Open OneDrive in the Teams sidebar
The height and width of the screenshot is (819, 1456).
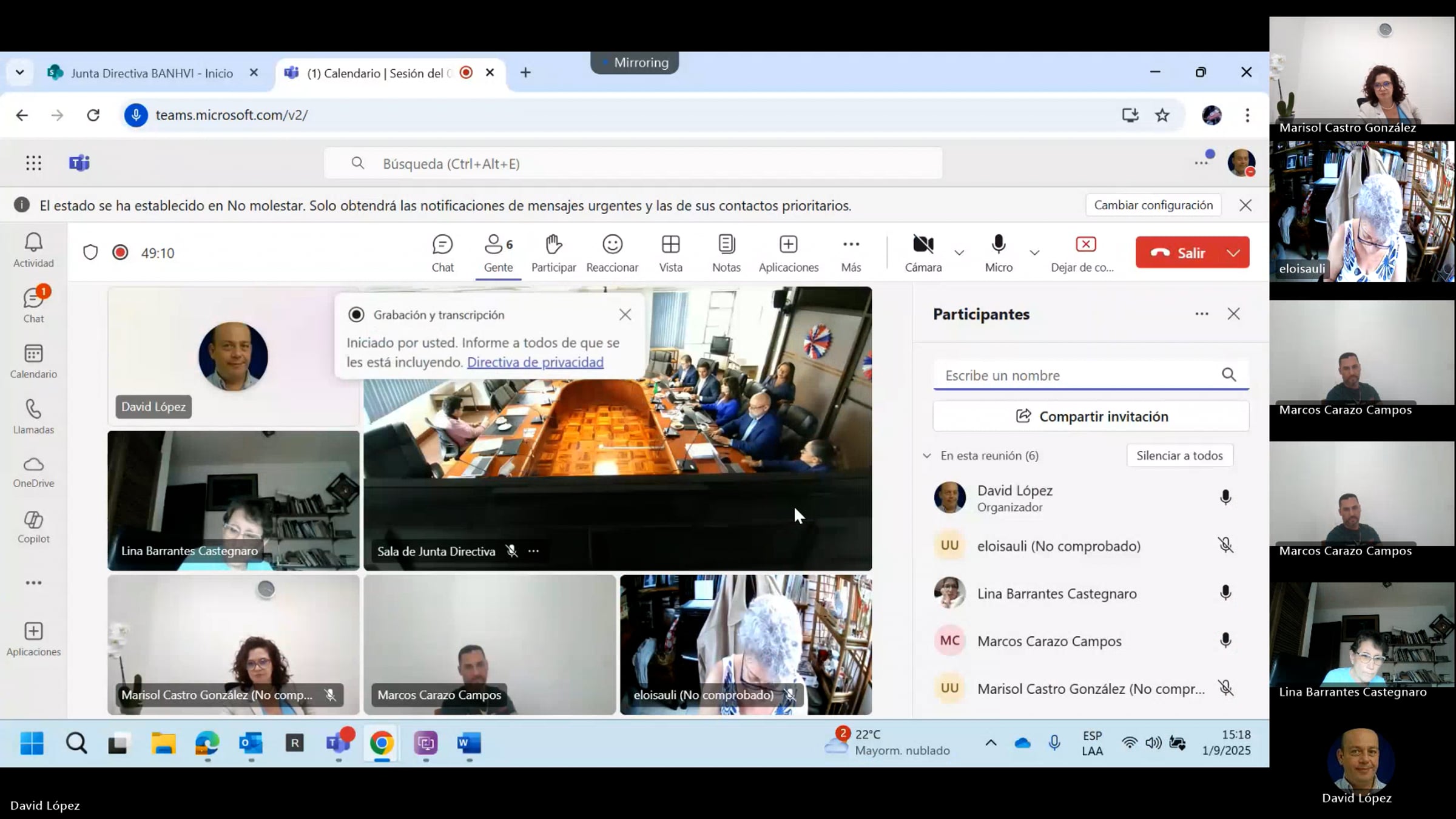(33, 472)
